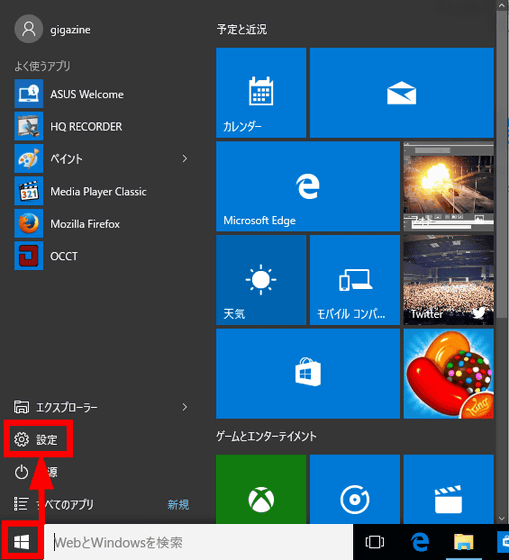Open the OCCT app icon

coord(29,256)
